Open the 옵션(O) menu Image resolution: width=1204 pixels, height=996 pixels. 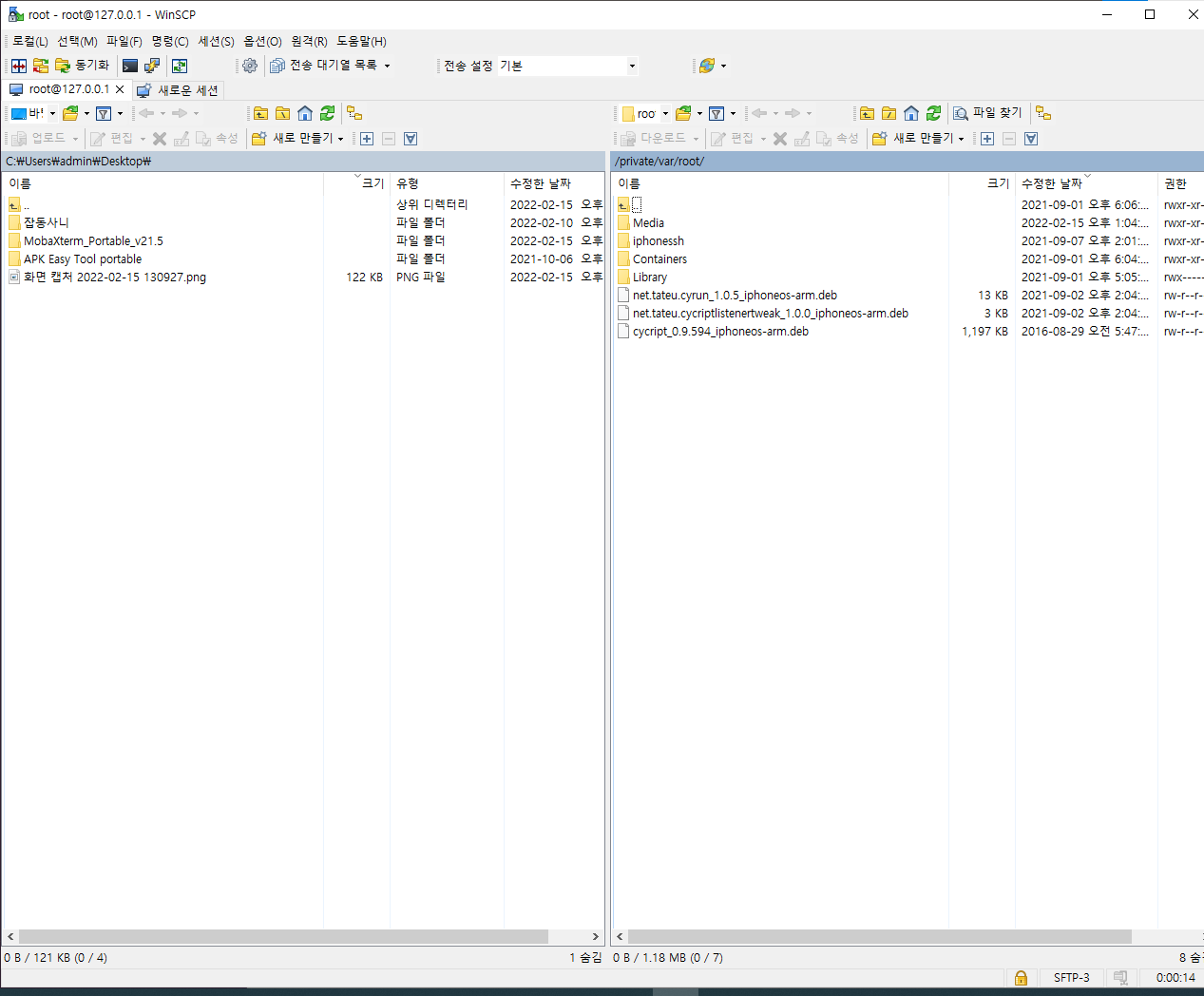coord(262,41)
